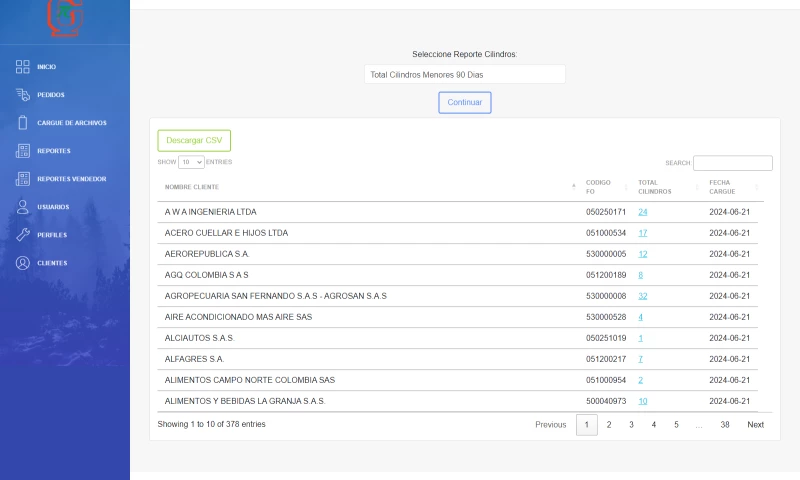
Task: Jump to last page 38
Action: click(x=725, y=425)
